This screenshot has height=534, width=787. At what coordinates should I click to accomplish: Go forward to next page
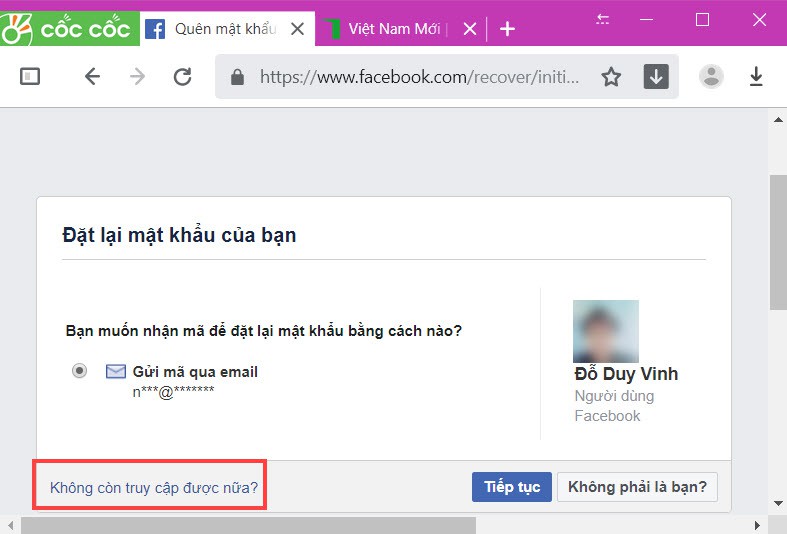[137, 76]
